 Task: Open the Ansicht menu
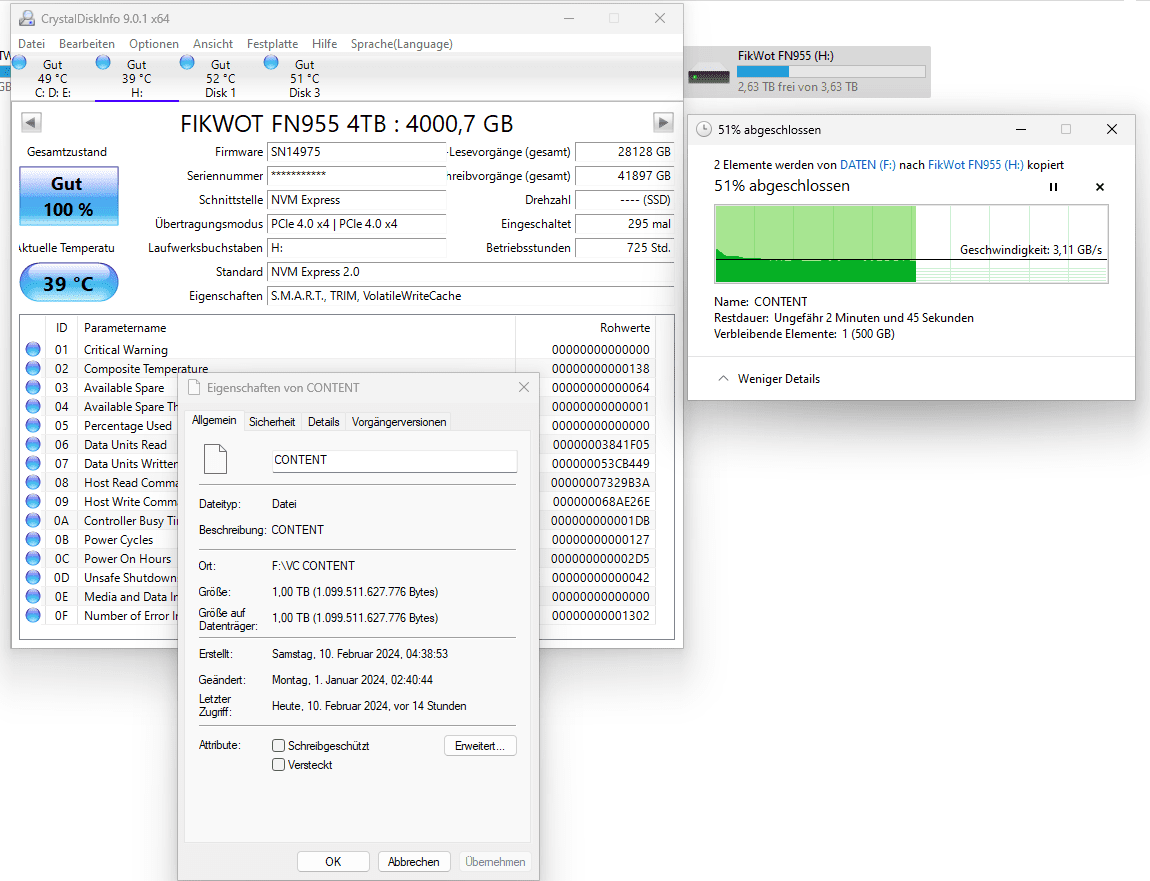click(x=213, y=44)
